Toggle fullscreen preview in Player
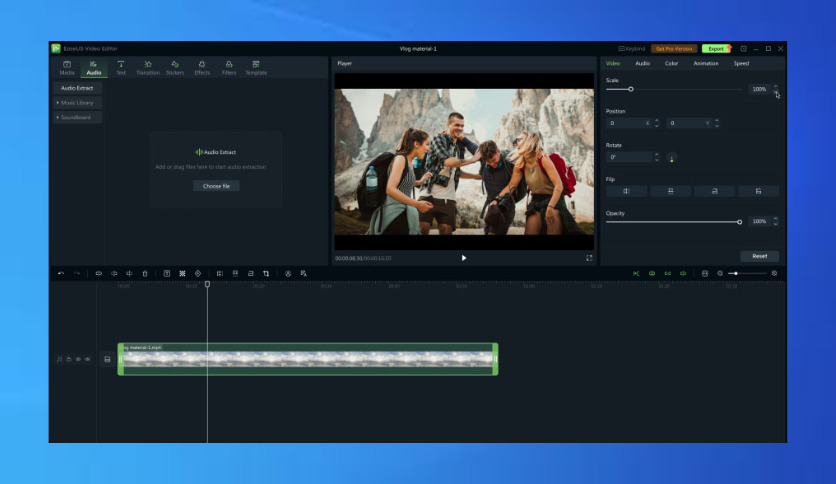Viewport: 836px width, 484px height. coord(589,258)
